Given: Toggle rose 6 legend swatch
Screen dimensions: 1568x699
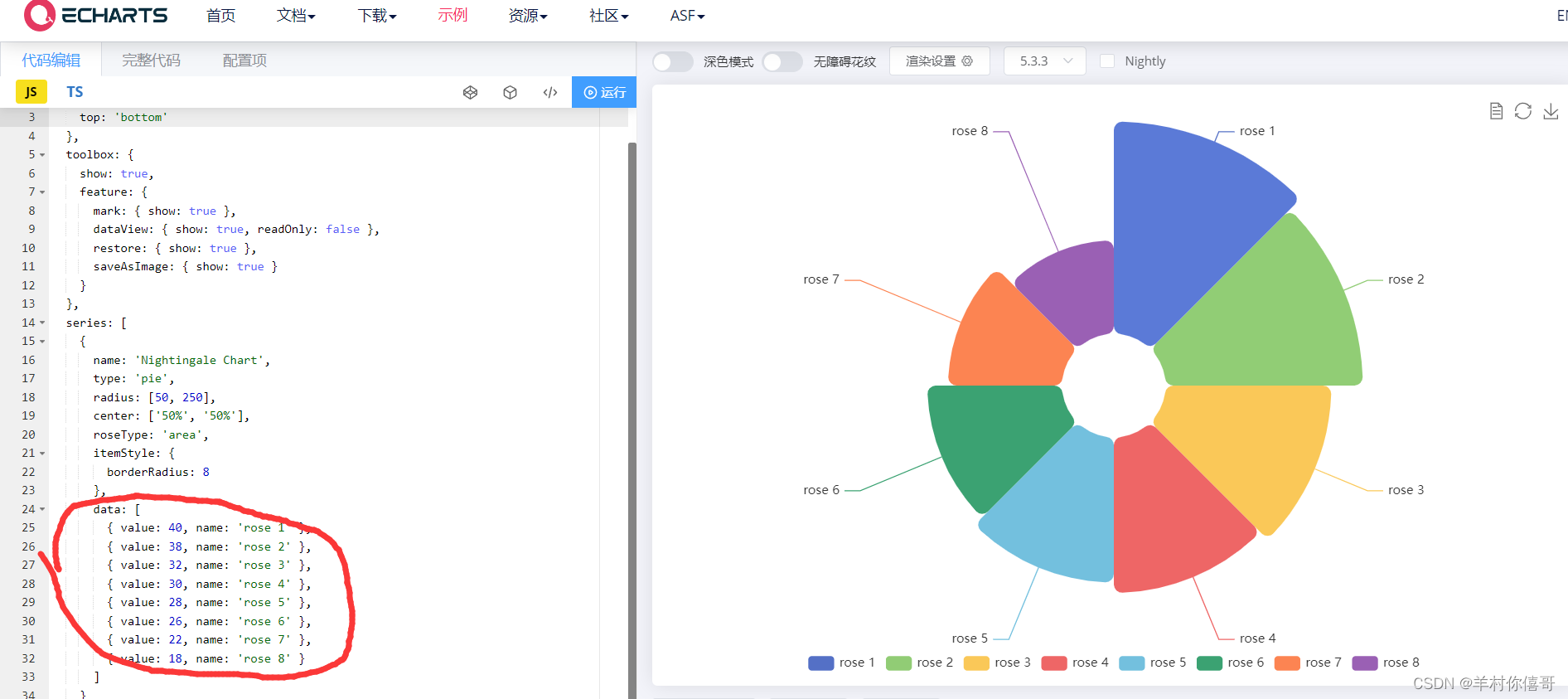Looking at the screenshot, I should [x=1209, y=663].
